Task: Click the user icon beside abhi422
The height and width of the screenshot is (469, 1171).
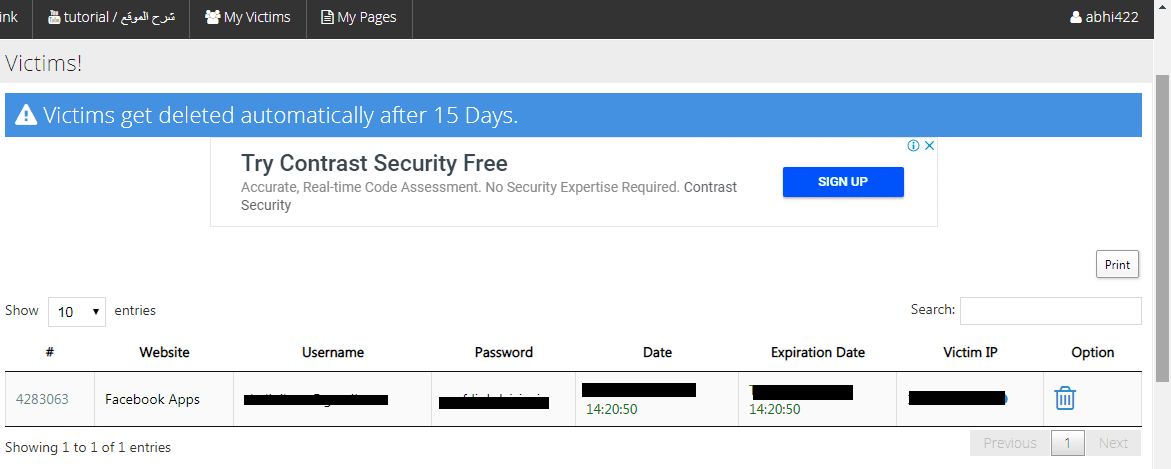Action: coord(1075,16)
